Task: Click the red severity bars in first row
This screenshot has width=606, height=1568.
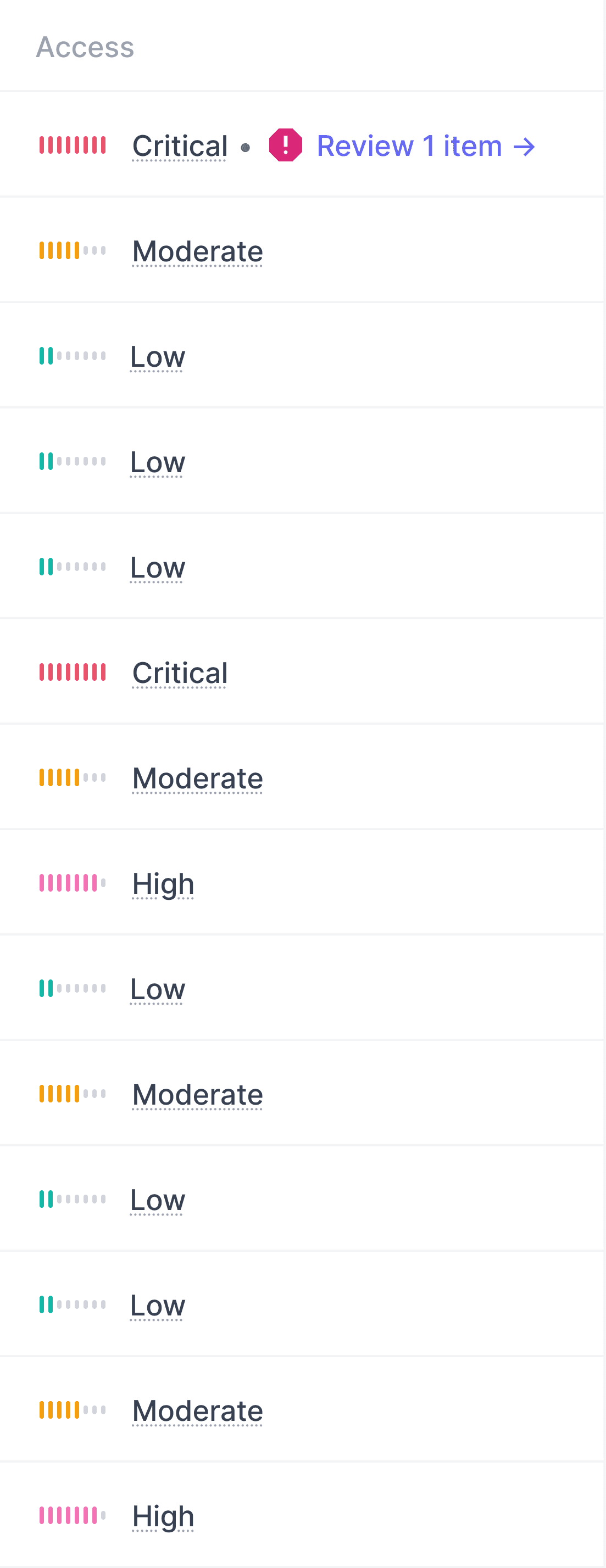Action: point(73,145)
